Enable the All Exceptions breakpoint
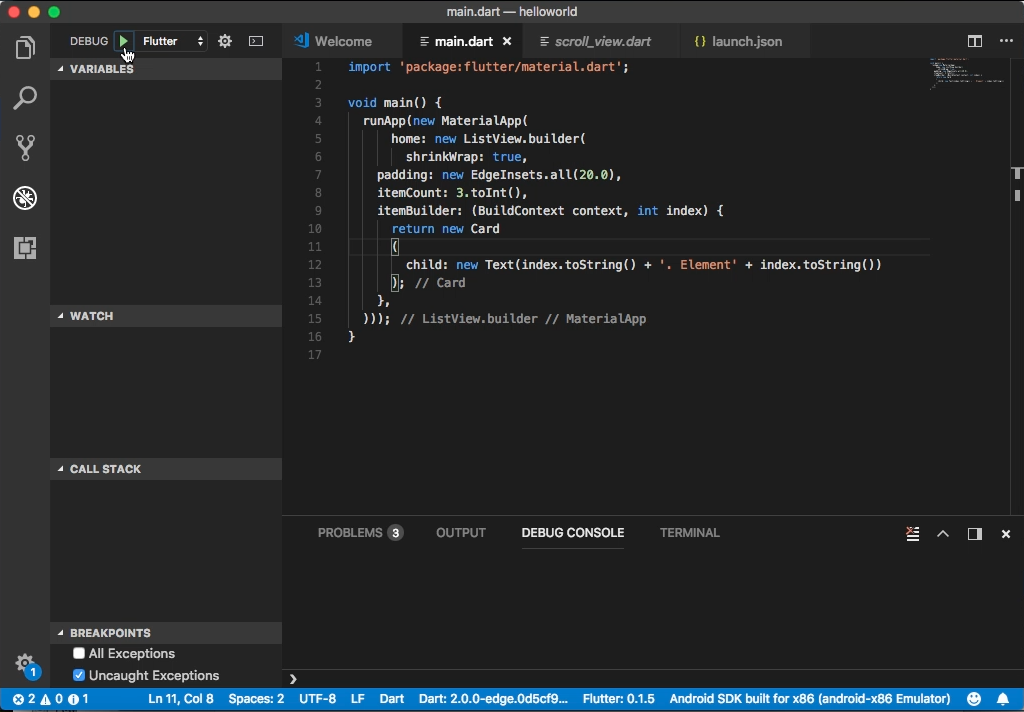 (x=79, y=653)
